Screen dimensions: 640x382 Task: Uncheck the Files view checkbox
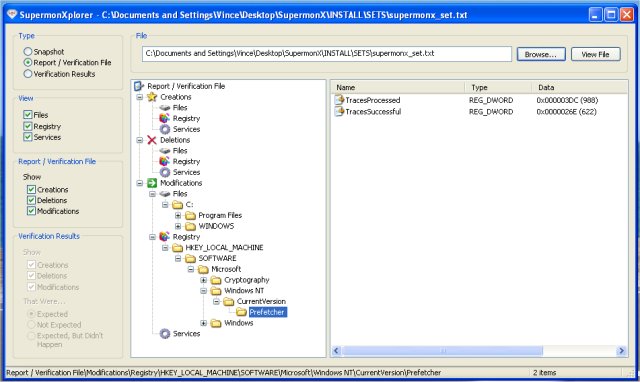28,115
